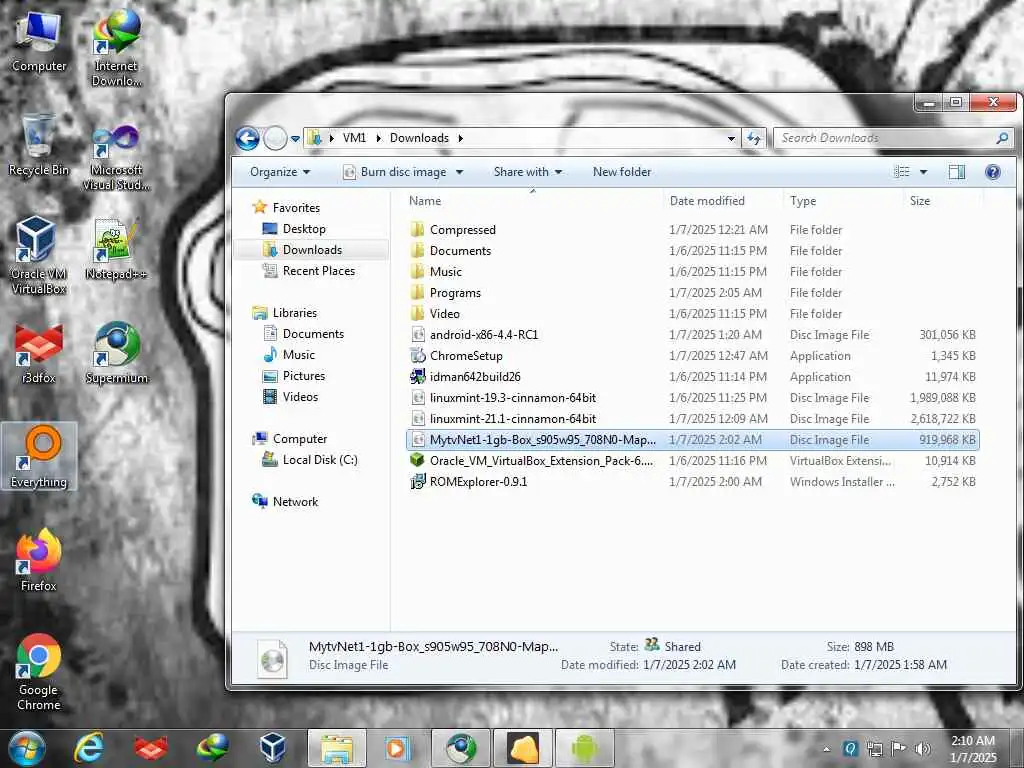Viewport: 1024px width, 768px height.
Task: Select the Google Chrome desktop shortcut
Action: point(39,673)
